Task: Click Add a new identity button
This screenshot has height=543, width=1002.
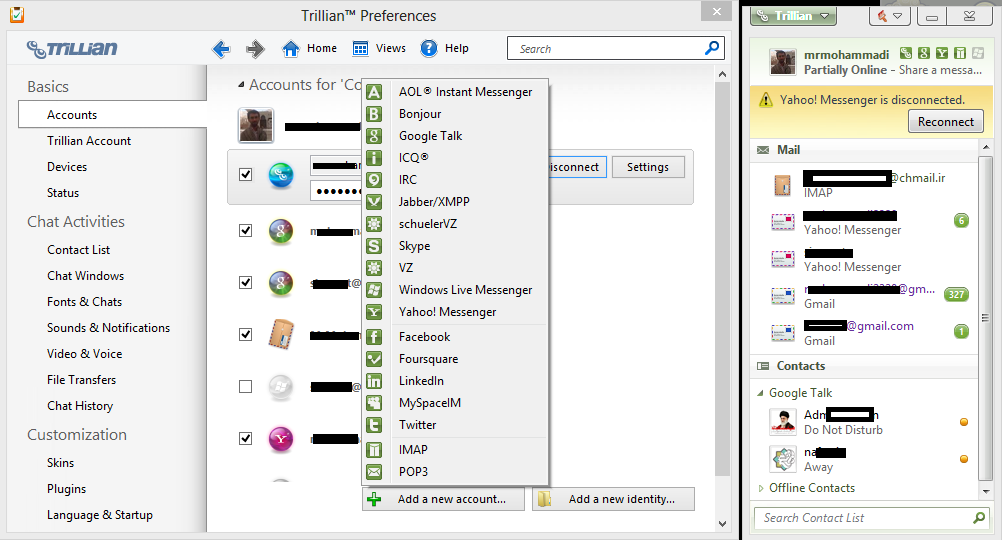Action: (x=613, y=500)
